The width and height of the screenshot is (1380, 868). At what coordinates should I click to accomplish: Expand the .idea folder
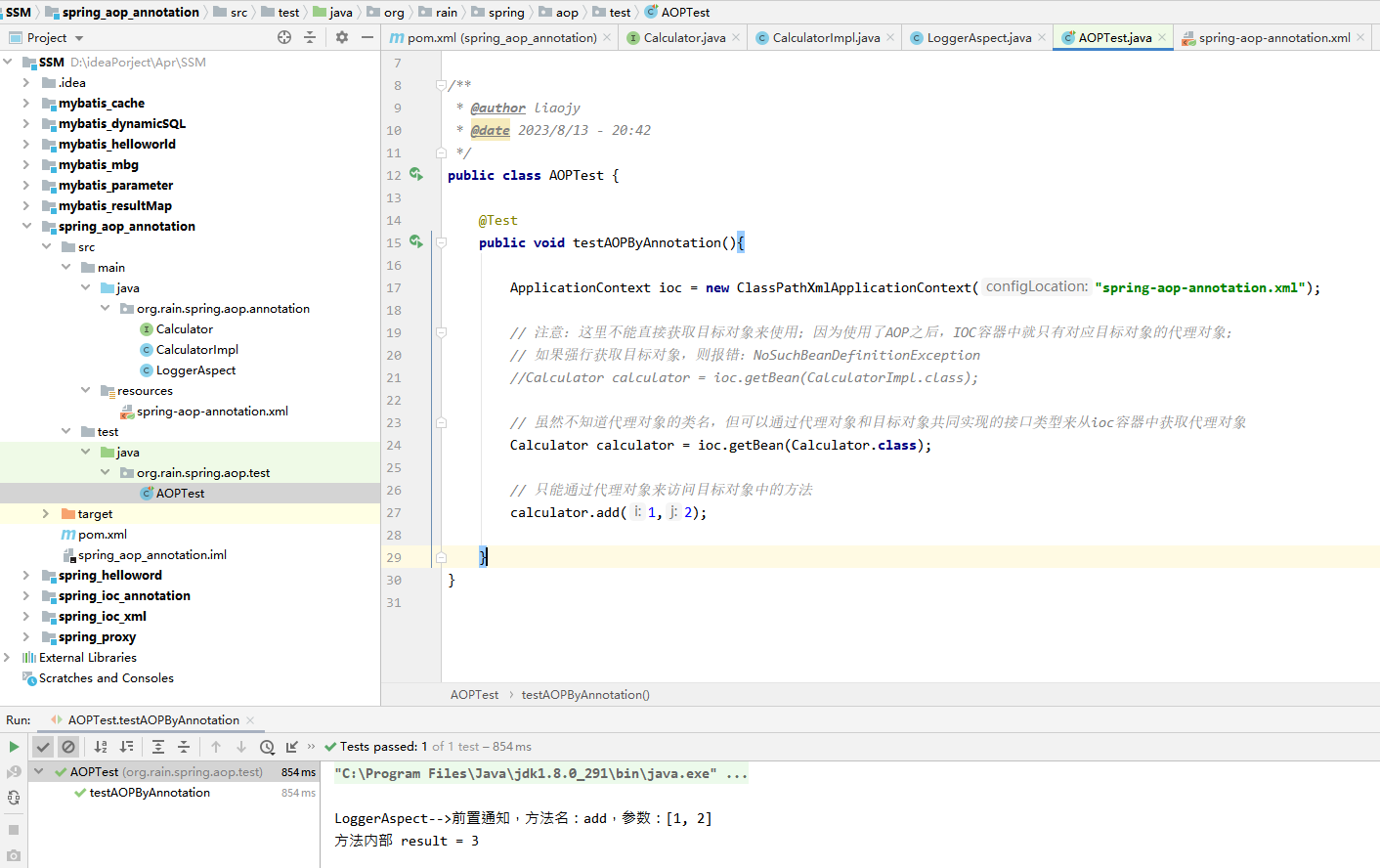click(x=26, y=83)
